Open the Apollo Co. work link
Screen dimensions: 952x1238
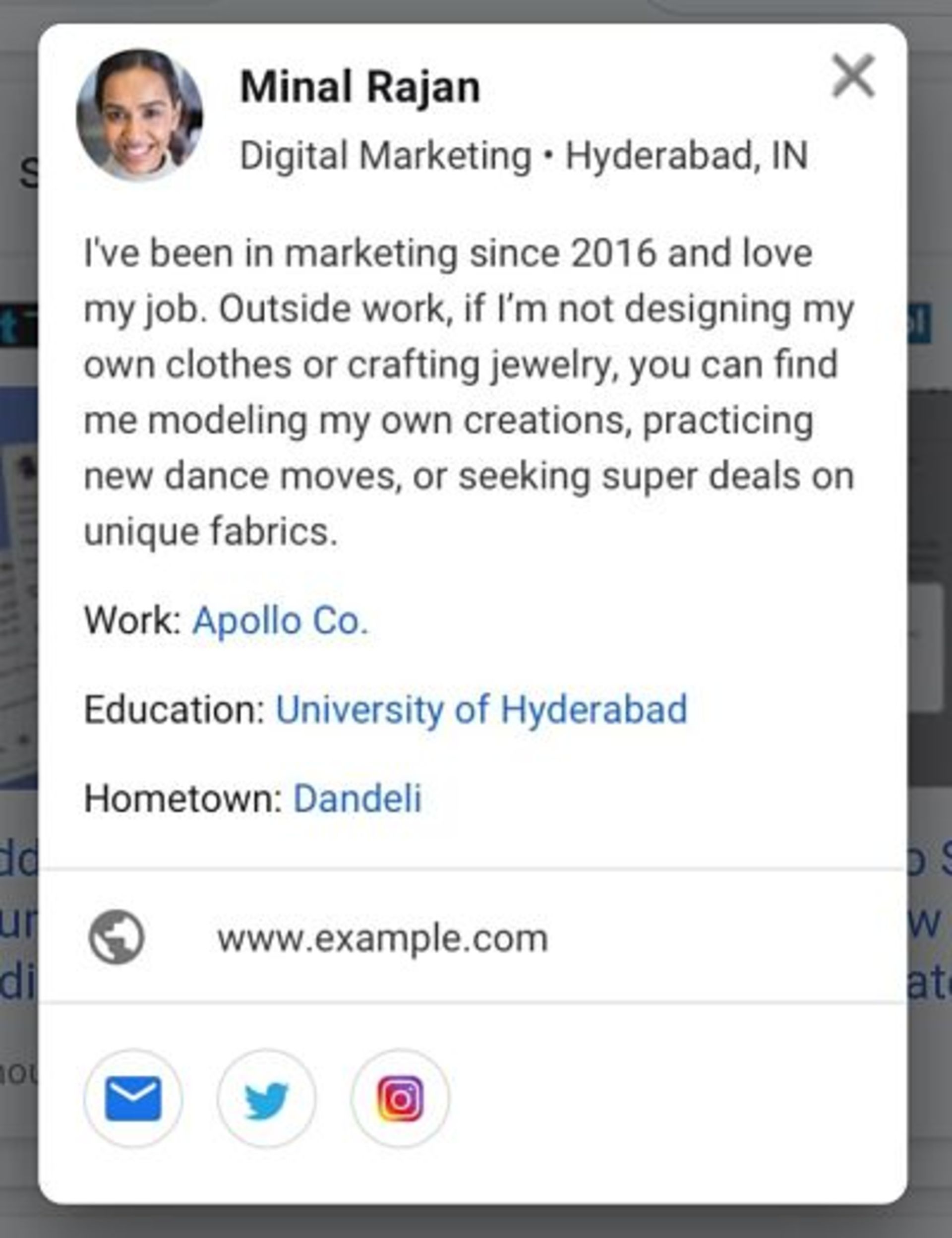[281, 620]
